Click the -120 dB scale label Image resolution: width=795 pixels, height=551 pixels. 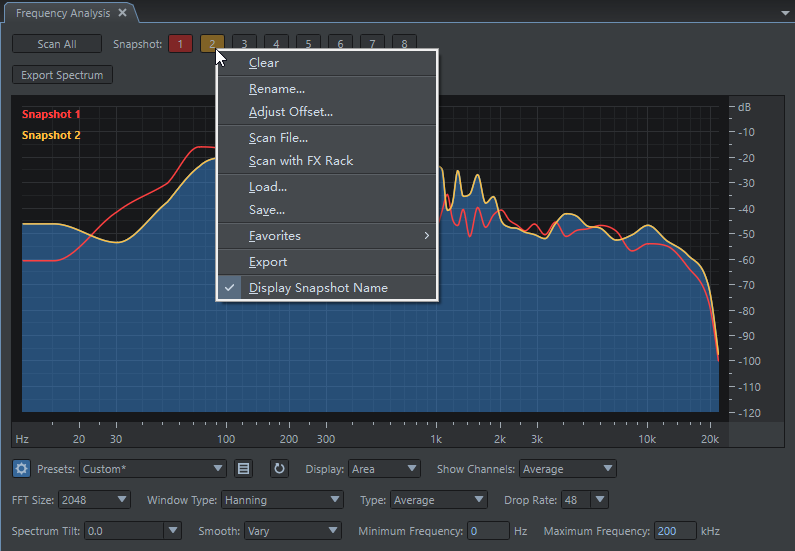pyautogui.click(x=749, y=413)
